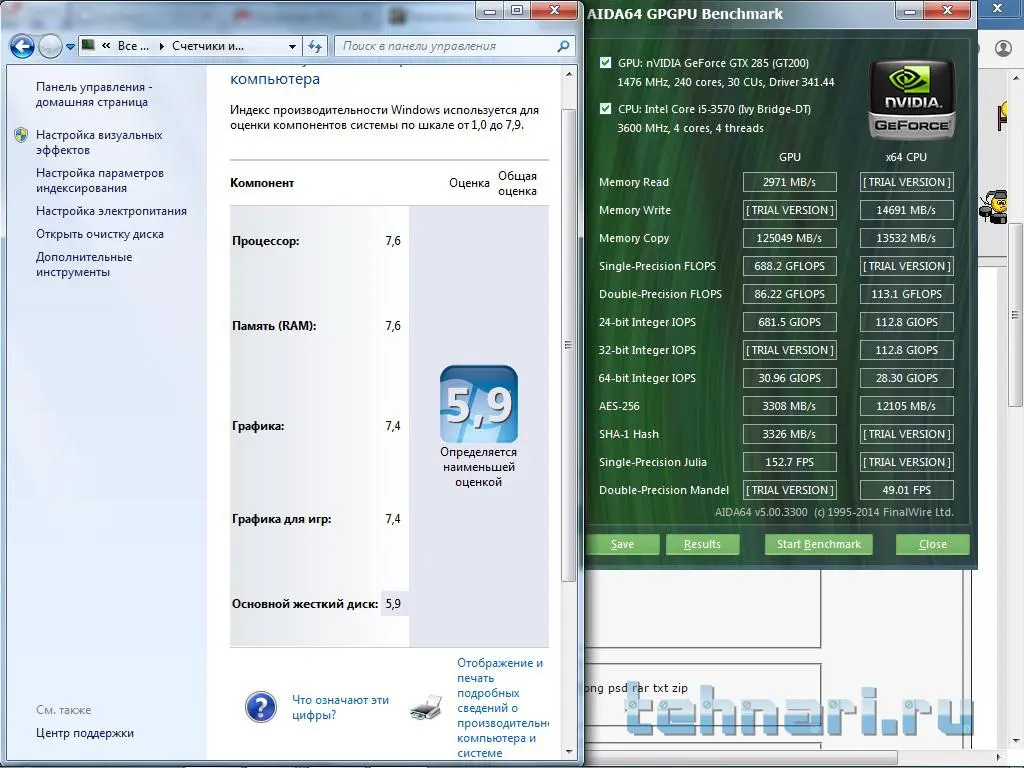Open 'Дополнительные инструменты' link
The height and width of the screenshot is (768, 1024).
[84, 264]
